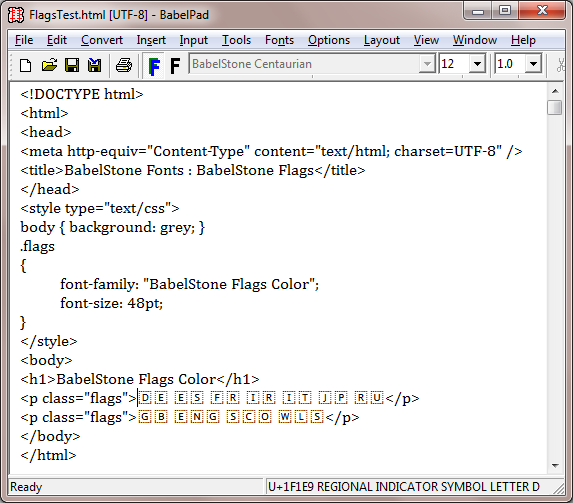
Task: Open the Convert menu
Action: coord(102,40)
